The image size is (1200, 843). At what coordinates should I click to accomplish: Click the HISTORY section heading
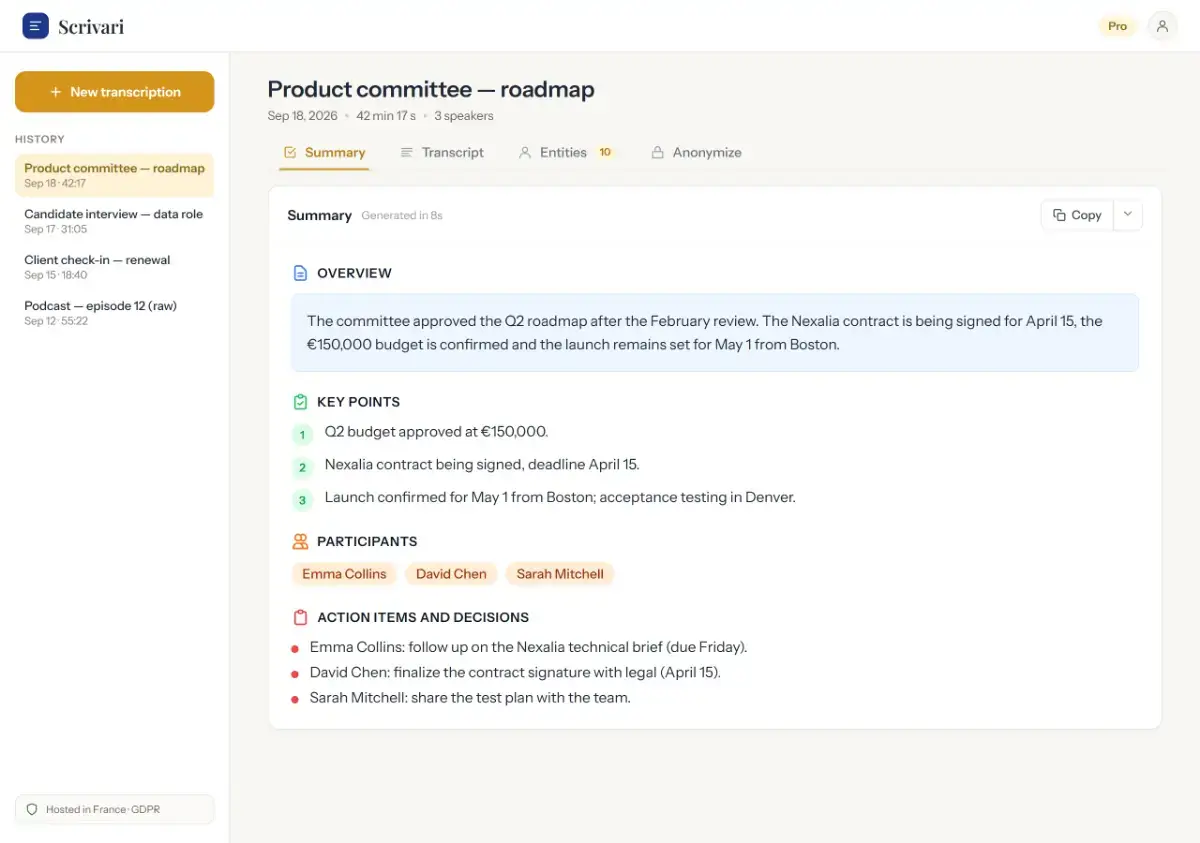coord(40,139)
